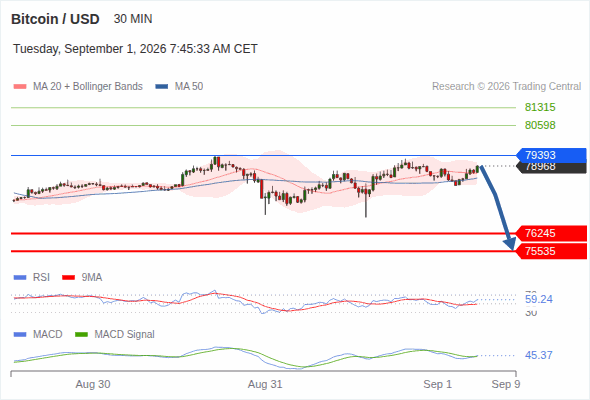
Task: Click the Sep 1 date axis label
Action: point(437,385)
